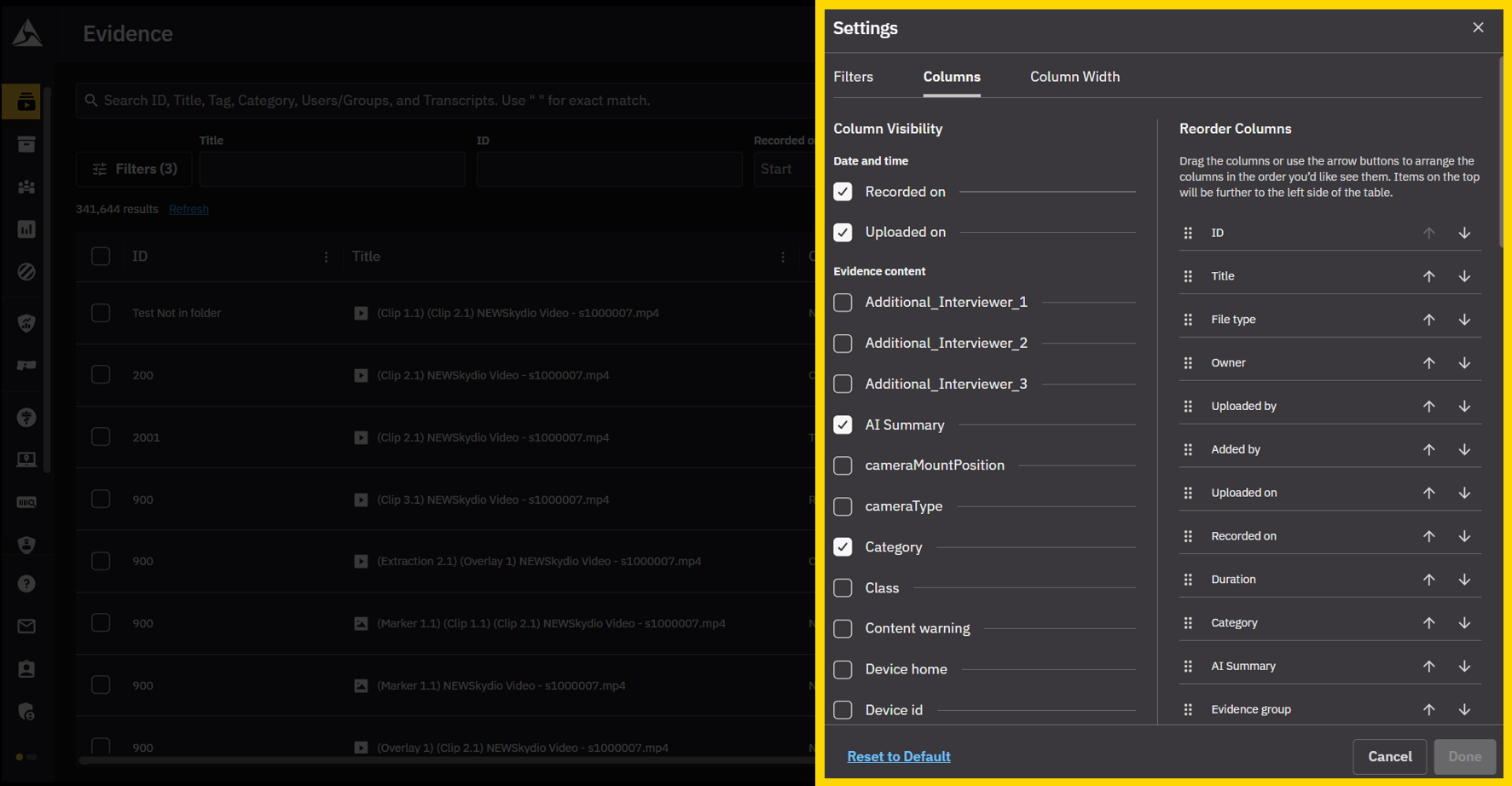The height and width of the screenshot is (786, 1512).
Task: Disable the AI Summary column checkbox
Action: tap(843, 425)
